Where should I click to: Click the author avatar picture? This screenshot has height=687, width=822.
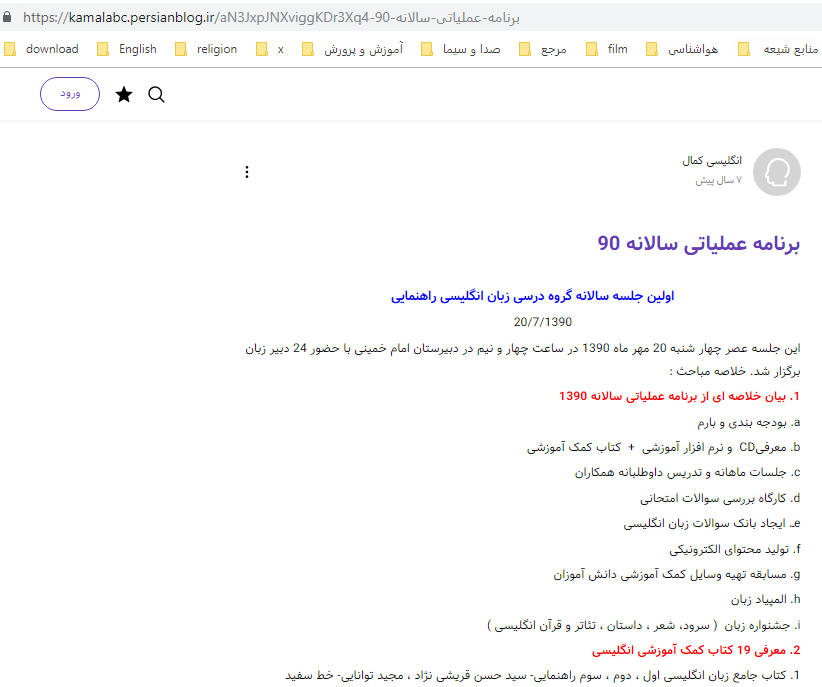tap(776, 171)
